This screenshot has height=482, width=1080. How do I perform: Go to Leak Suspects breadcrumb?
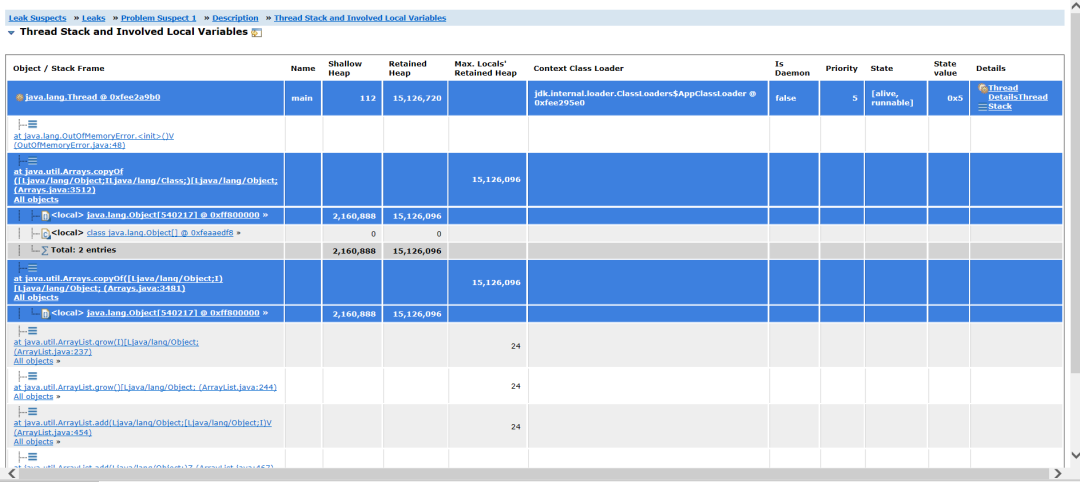coord(37,18)
